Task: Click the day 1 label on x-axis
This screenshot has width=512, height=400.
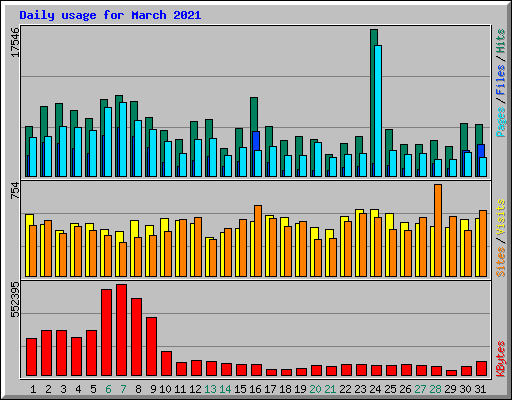Action: tap(33, 389)
